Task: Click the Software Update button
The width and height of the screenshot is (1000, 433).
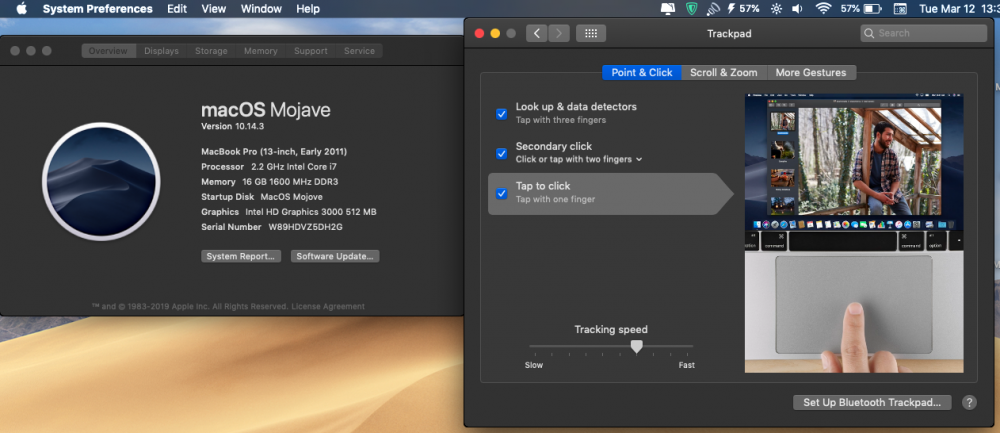Action: (x=335, y=256)
